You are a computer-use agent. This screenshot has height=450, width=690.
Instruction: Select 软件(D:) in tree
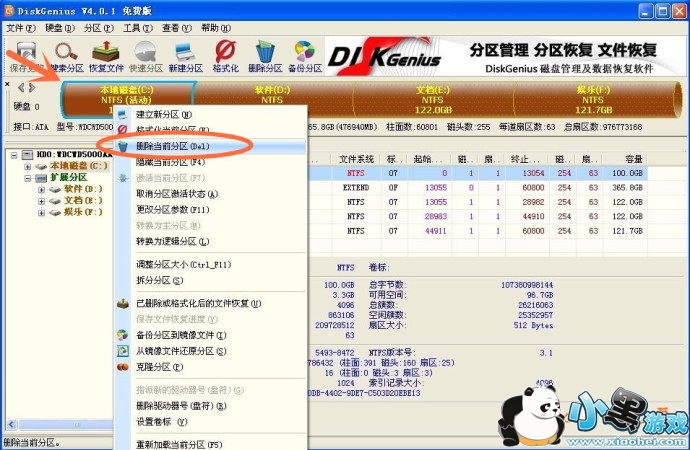coord(83,189)
